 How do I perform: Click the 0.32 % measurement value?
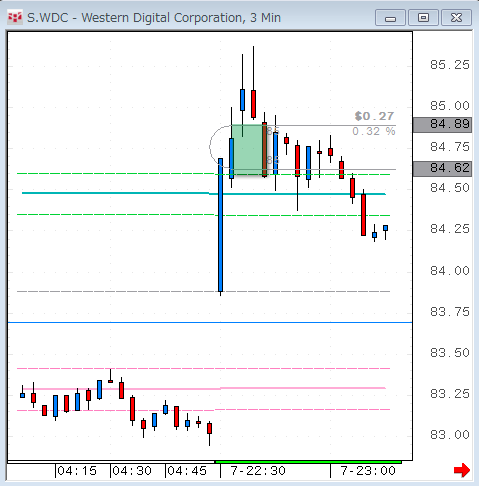click(x=374, y=131)
